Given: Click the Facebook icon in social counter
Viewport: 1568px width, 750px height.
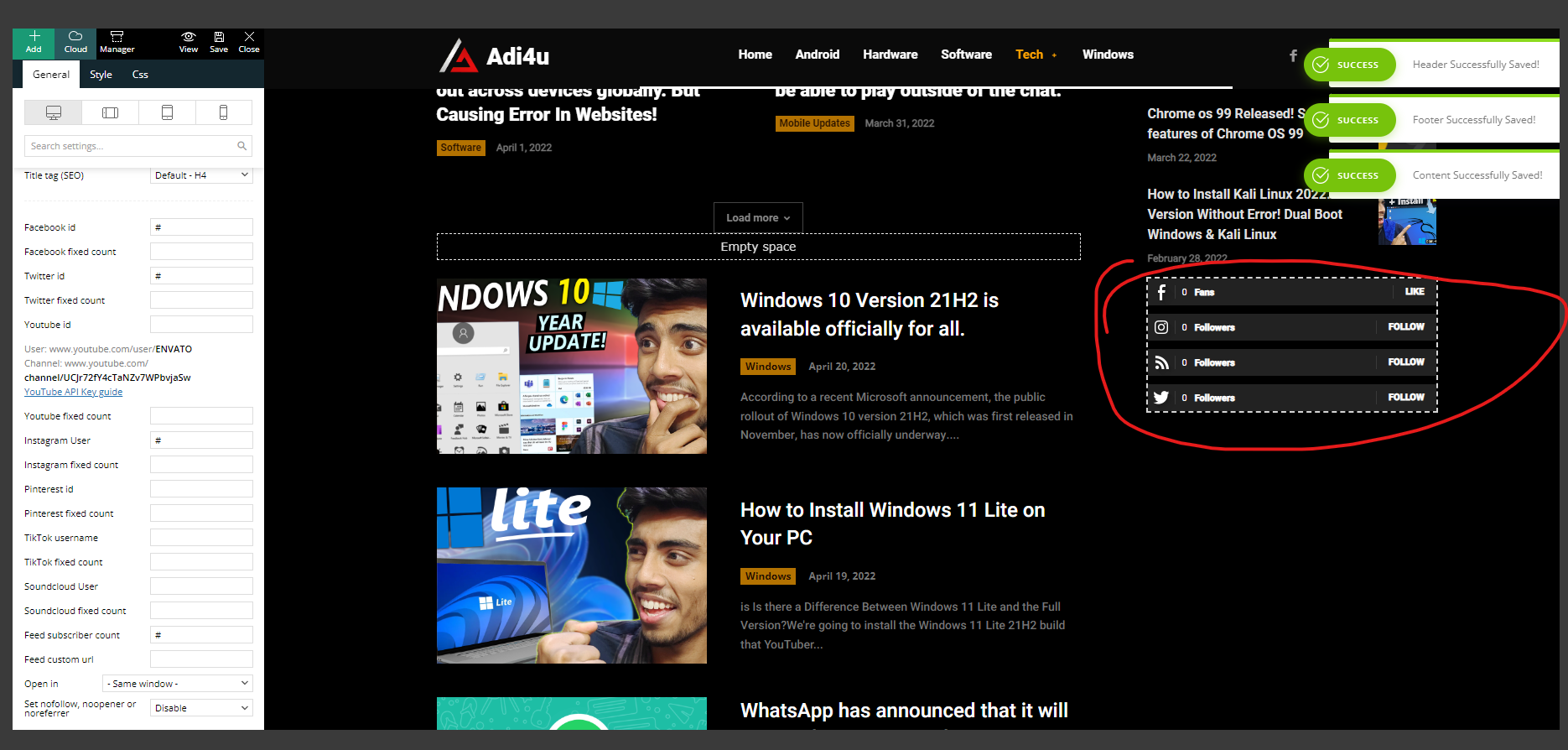Looking at the screenshot, I should coord(1161,292).
